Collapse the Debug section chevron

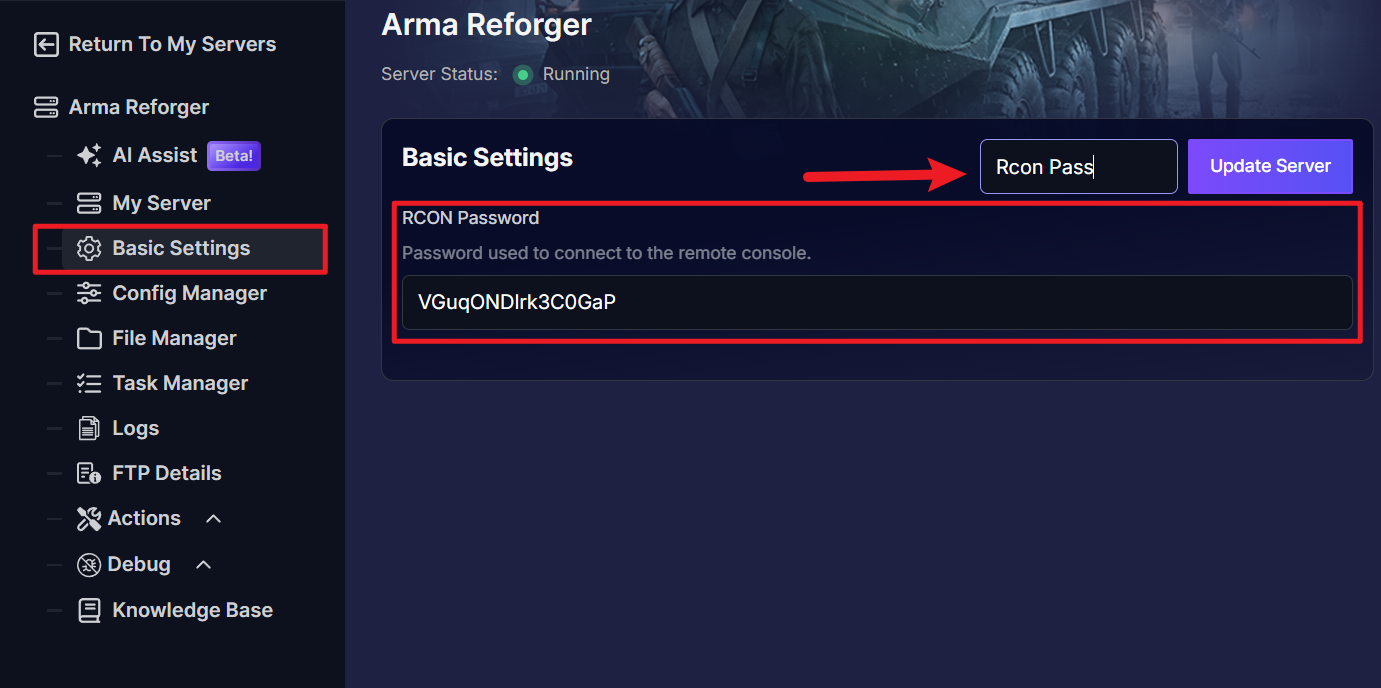pos(203,565)
